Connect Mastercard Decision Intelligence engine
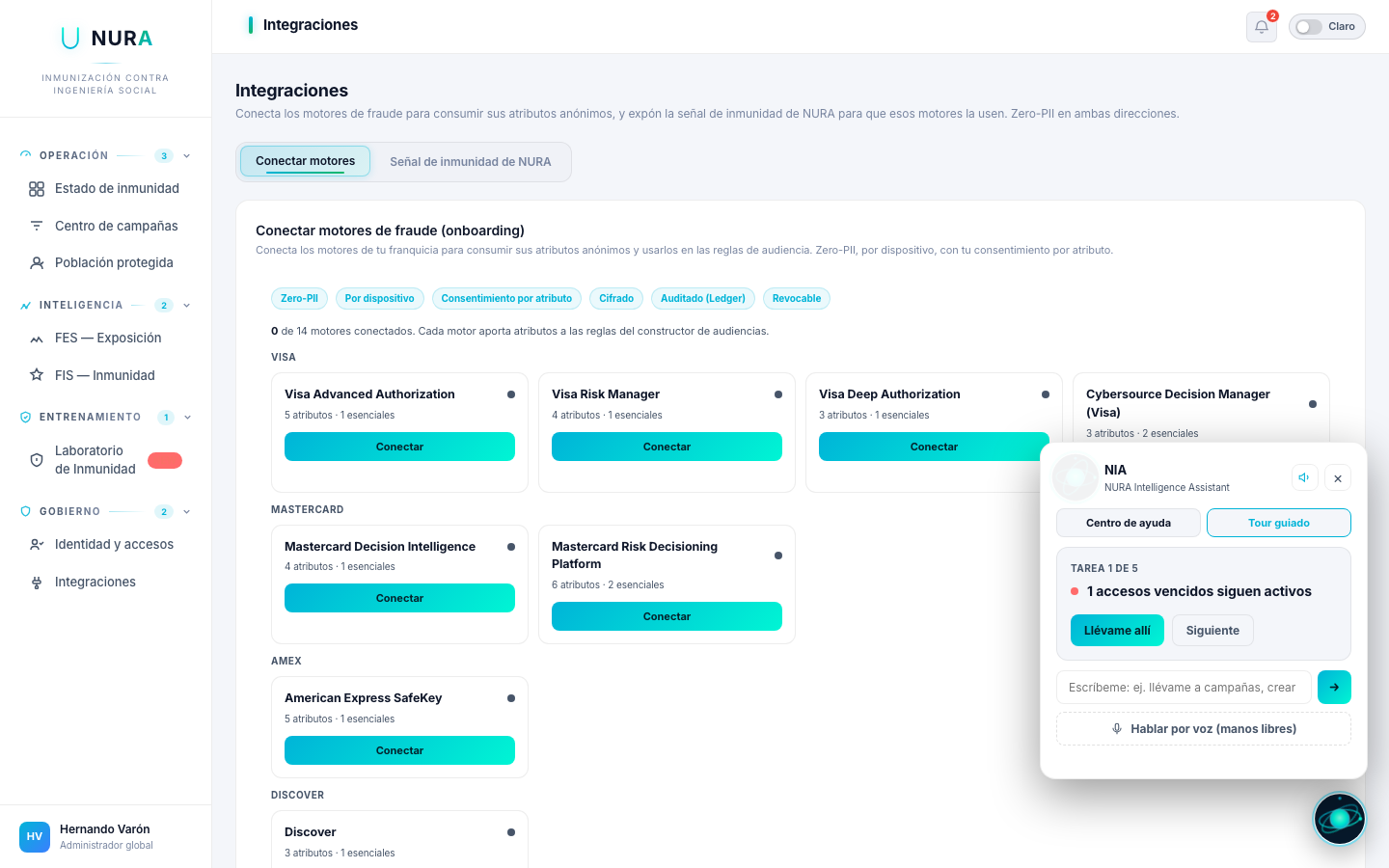The image size is (1389, 868). pyautogui.click(x=399, y=598)
